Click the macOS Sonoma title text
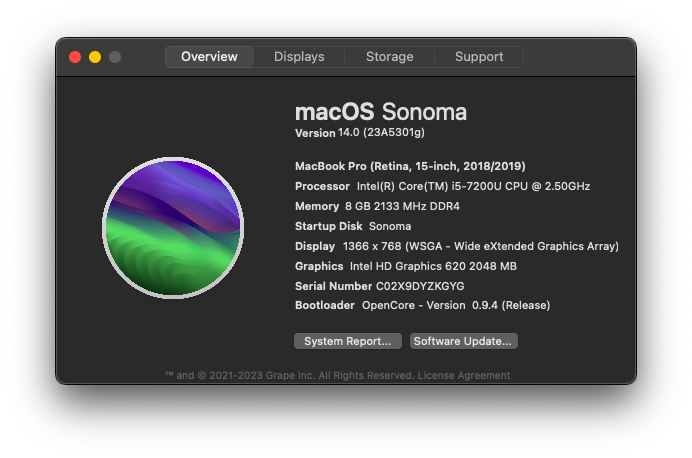Image resolution: width=692 pixels, height=458 pixels. [381, 112]
